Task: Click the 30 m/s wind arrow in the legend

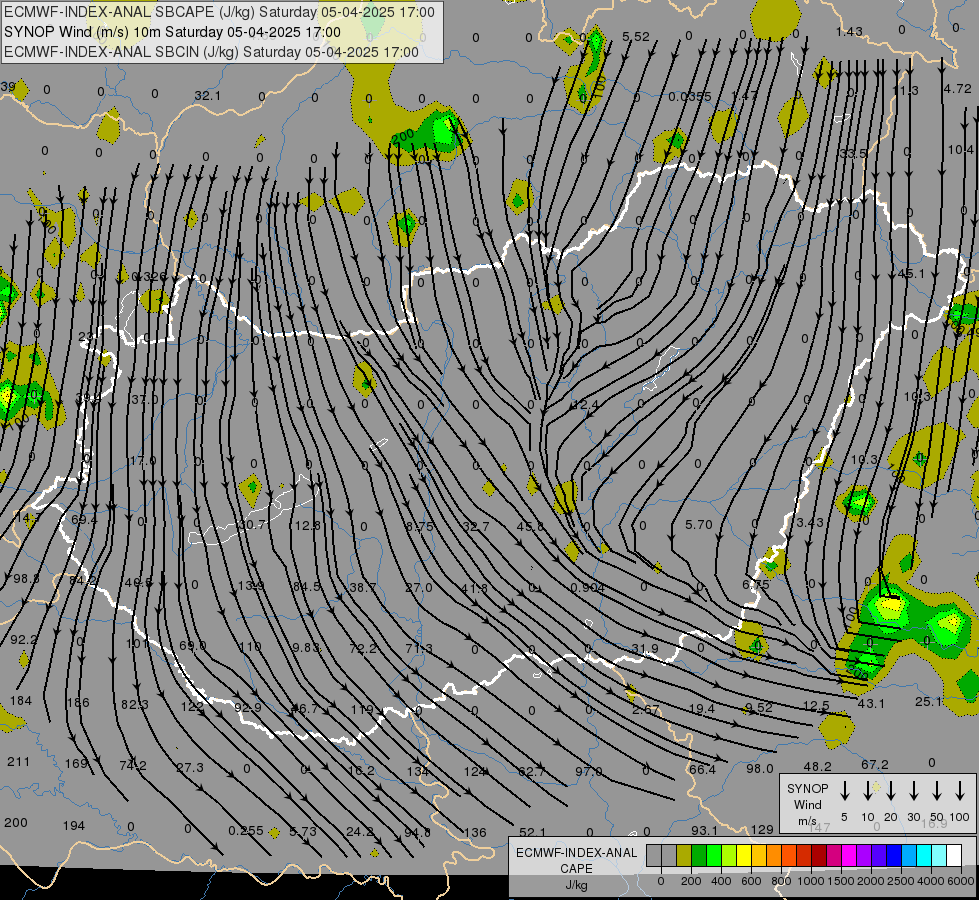Action: (x=914, y=791)
